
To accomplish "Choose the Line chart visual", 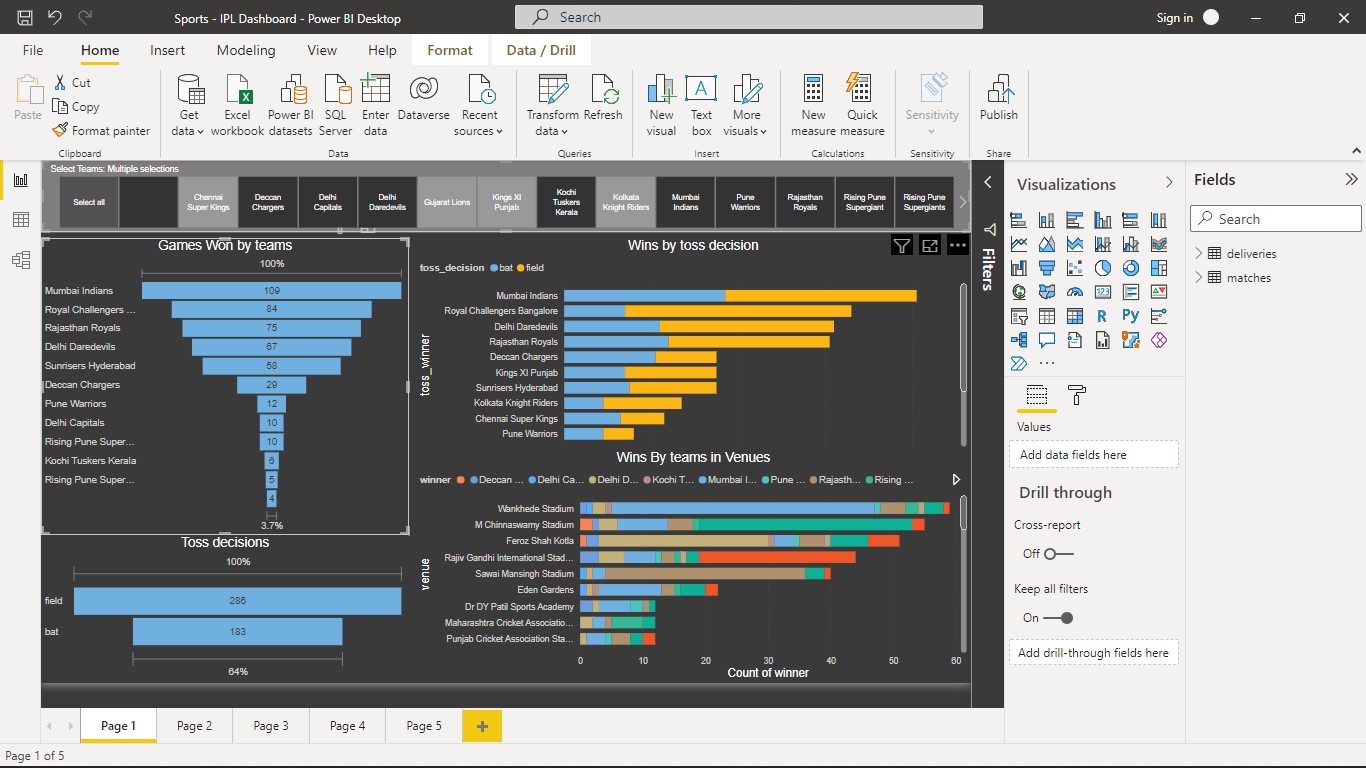I will click(x=1019, y=244).
